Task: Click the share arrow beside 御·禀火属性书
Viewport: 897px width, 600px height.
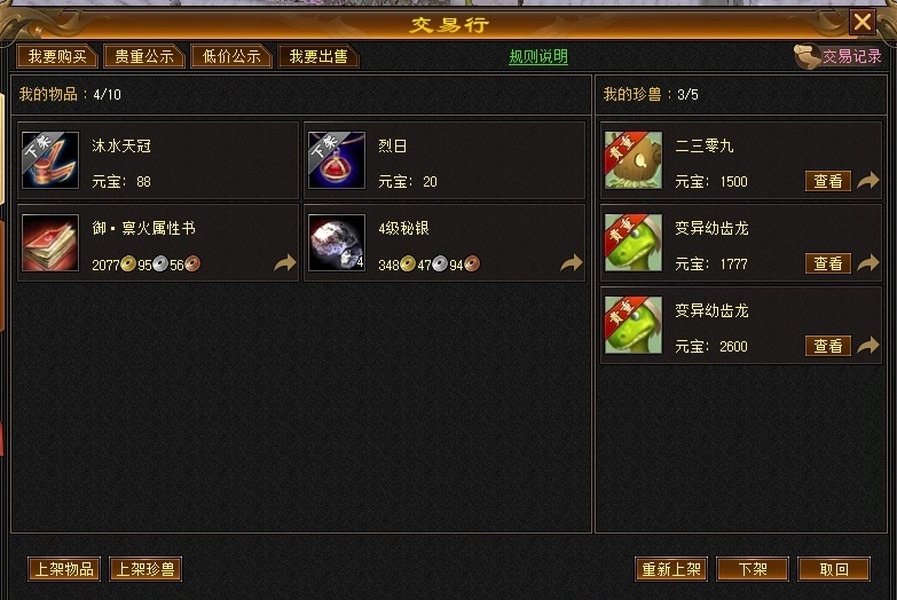Action: (285, 263)
